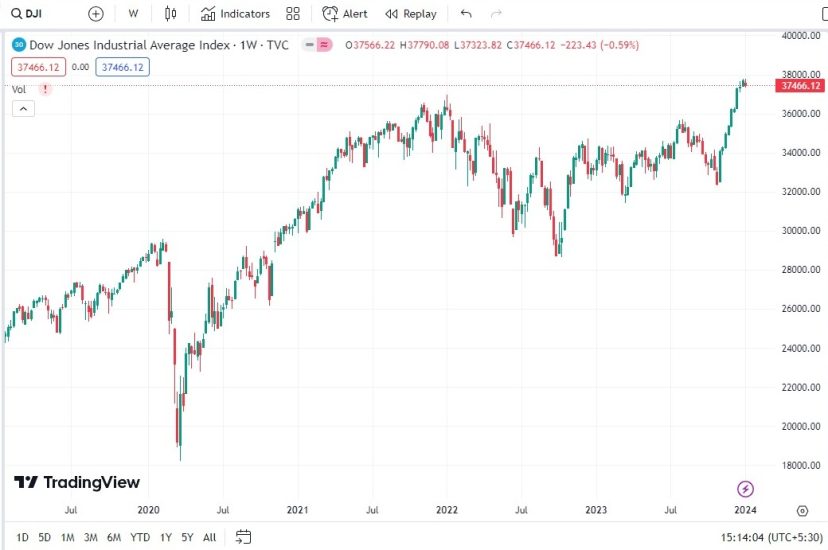Click the purple lightning event marker
The height and width of the screenshot is (550, 828).
pos(745,488)
